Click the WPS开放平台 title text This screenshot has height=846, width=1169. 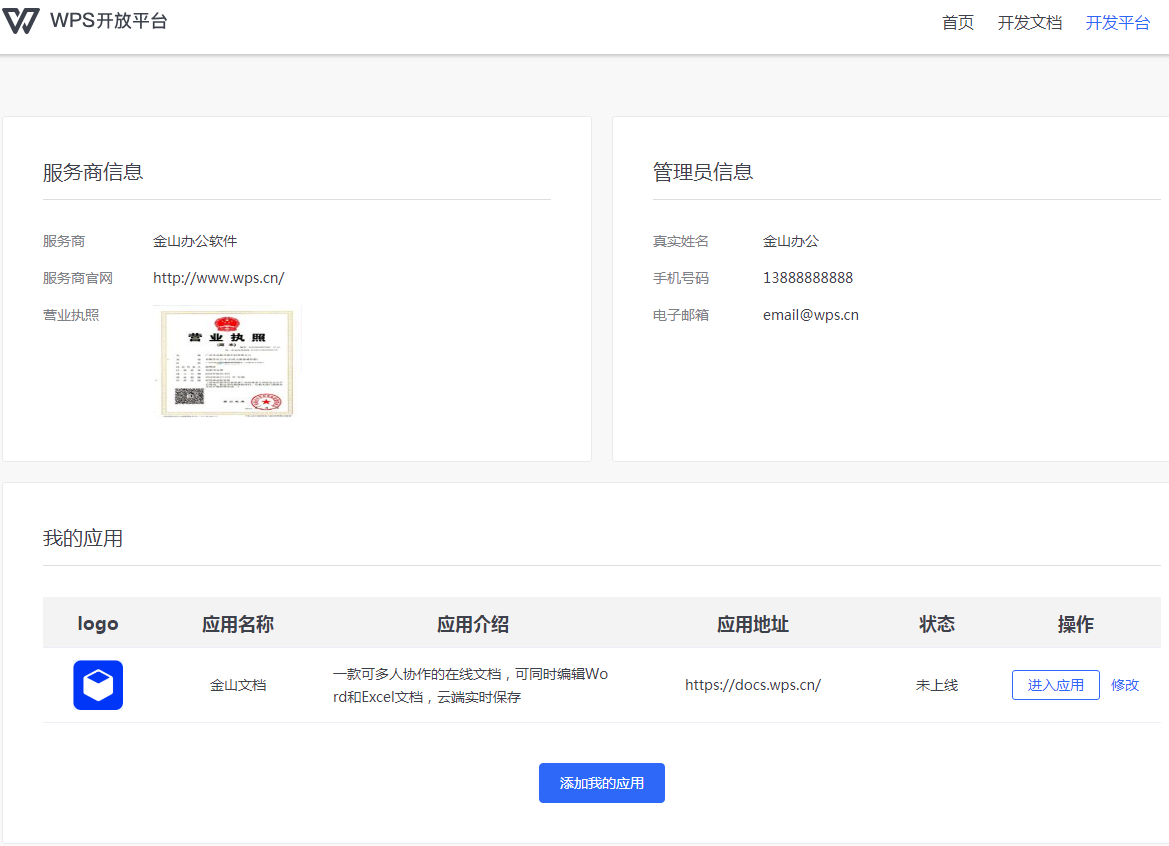coord(109,21)
